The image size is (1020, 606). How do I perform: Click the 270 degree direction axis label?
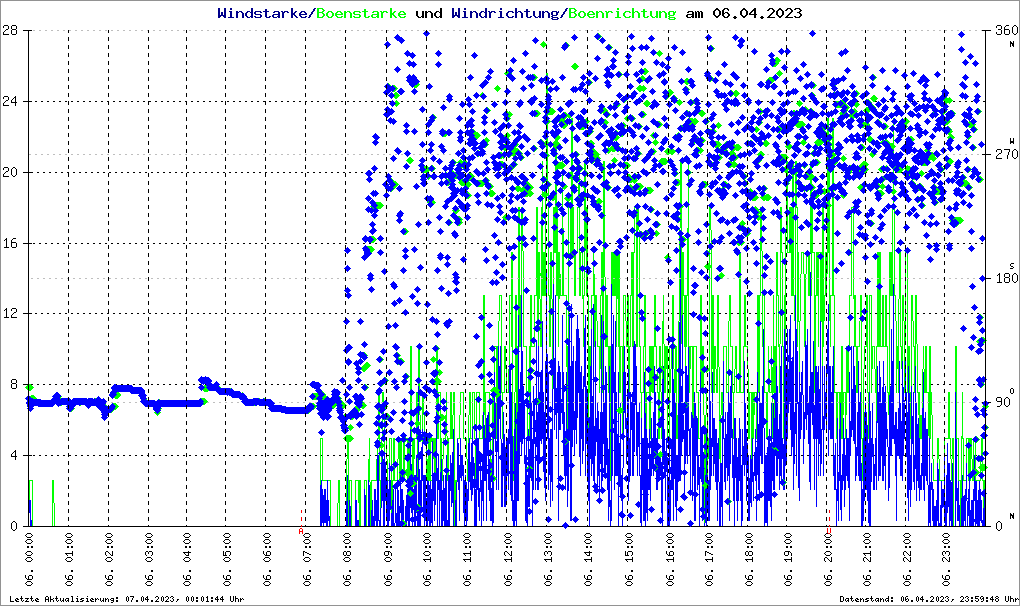(x=1006, y=154)
